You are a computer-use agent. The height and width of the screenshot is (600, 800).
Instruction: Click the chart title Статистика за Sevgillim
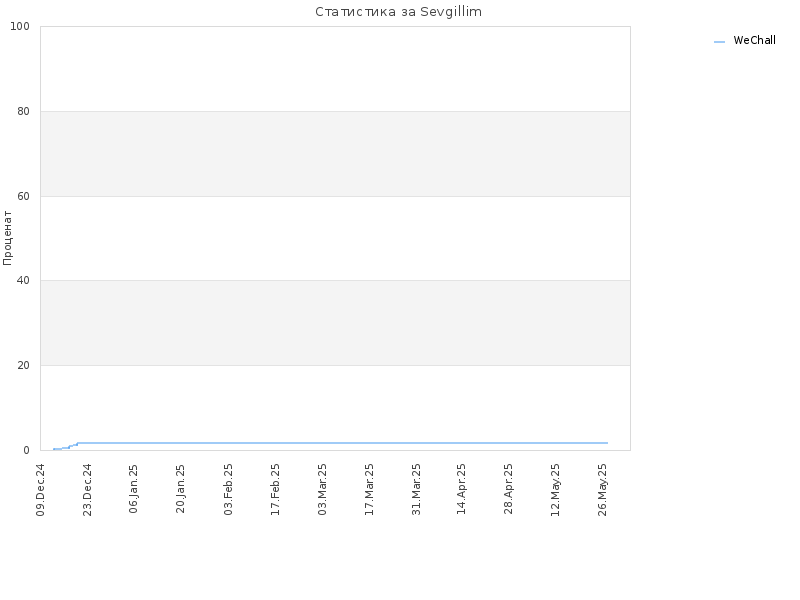[398, 11]
